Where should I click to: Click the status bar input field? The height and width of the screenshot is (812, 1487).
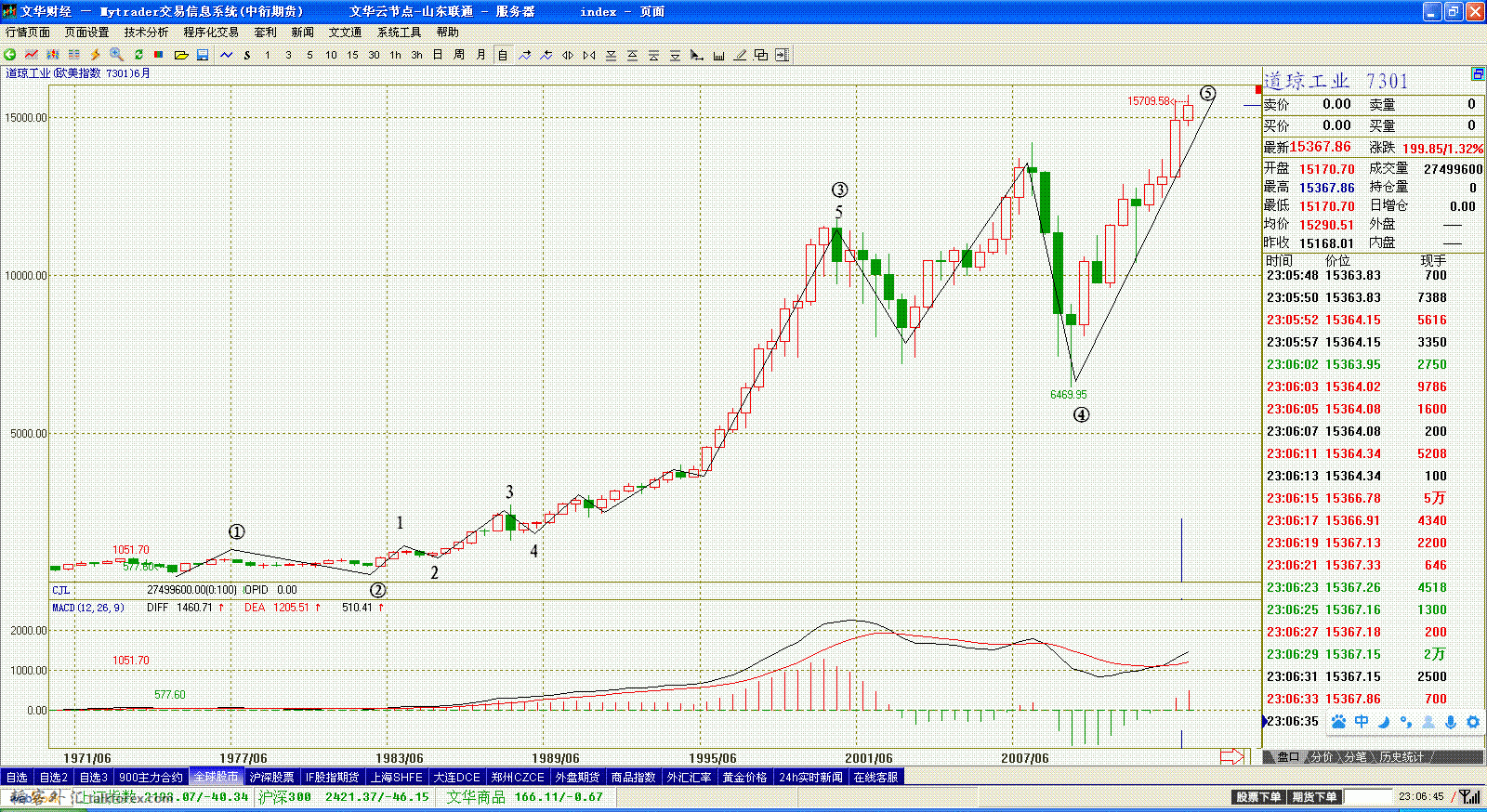point(1368,797)
